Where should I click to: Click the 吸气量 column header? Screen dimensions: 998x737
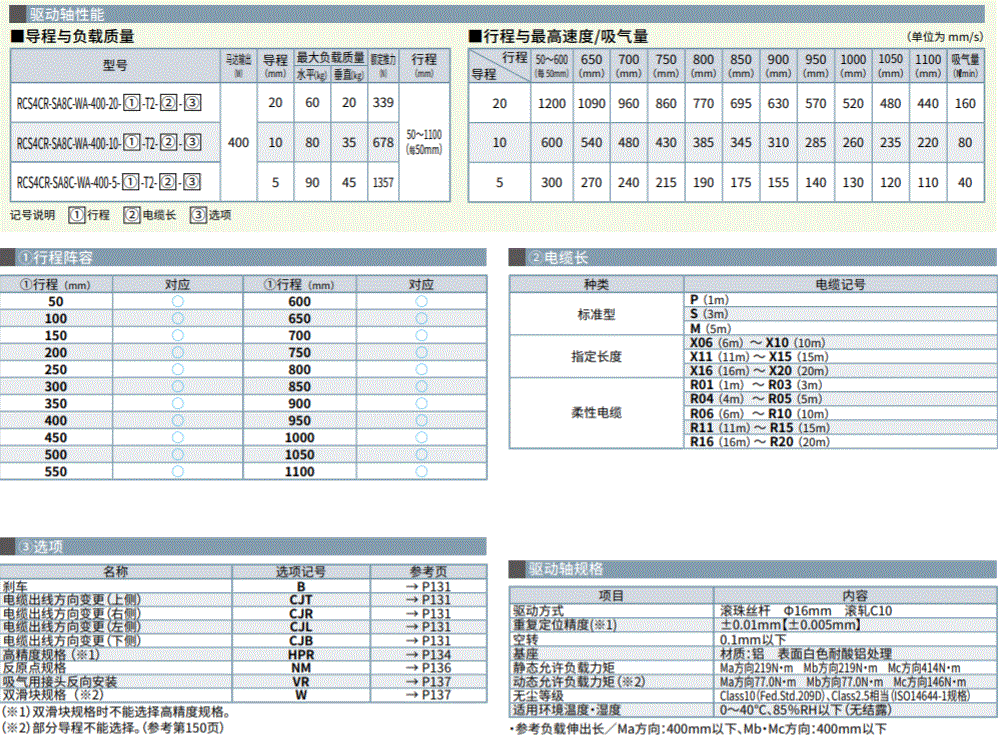tap(965, 66)
